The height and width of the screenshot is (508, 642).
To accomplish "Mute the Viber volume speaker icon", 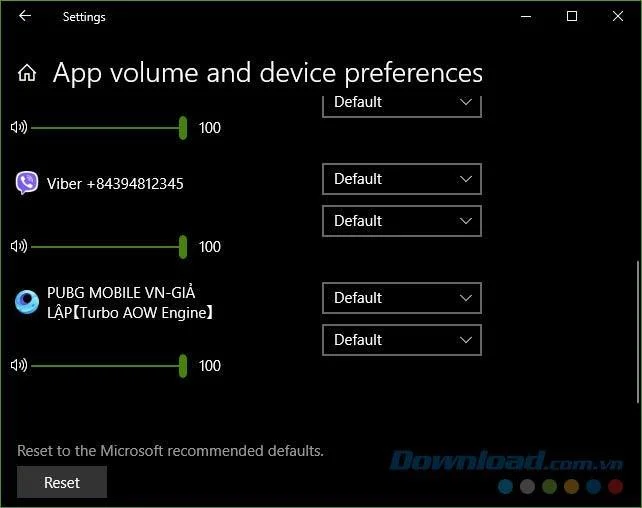I will tap(19, 246).
